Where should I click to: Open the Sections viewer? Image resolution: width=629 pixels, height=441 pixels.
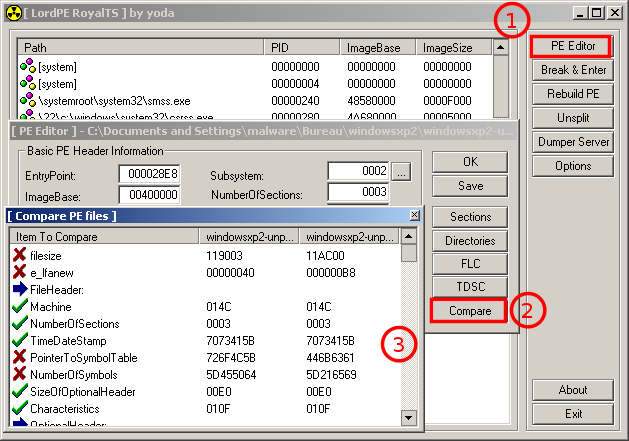click(469, 217)
